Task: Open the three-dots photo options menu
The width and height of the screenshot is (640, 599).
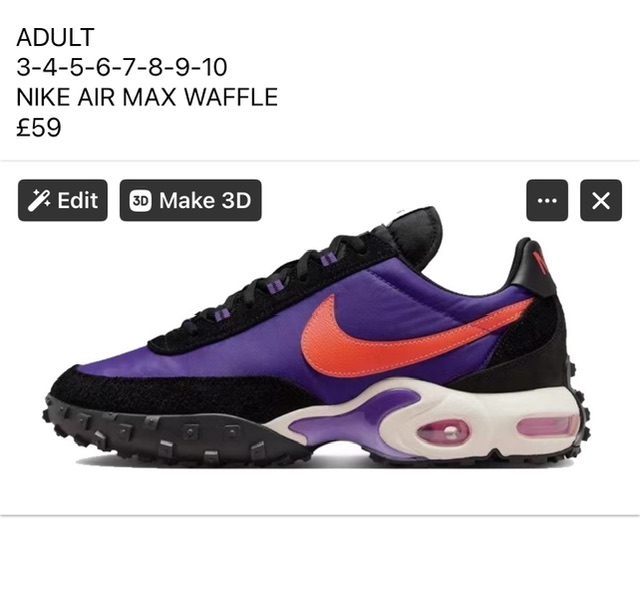Action: point(547,200)
